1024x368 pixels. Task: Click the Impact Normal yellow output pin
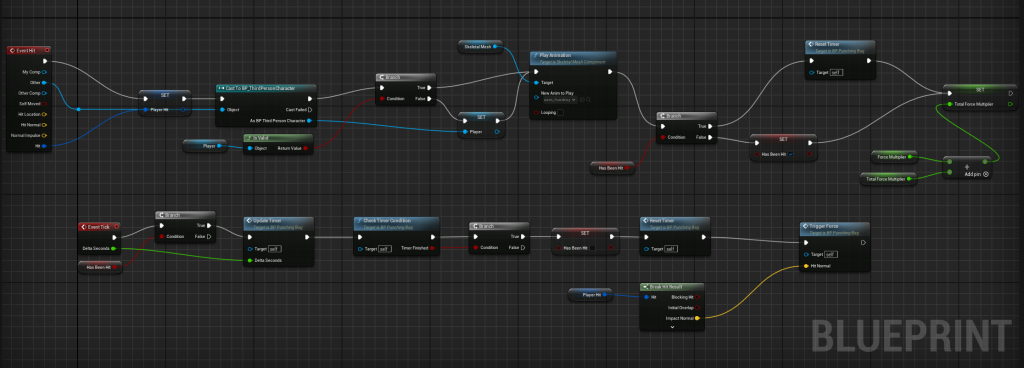pos(697,318)
